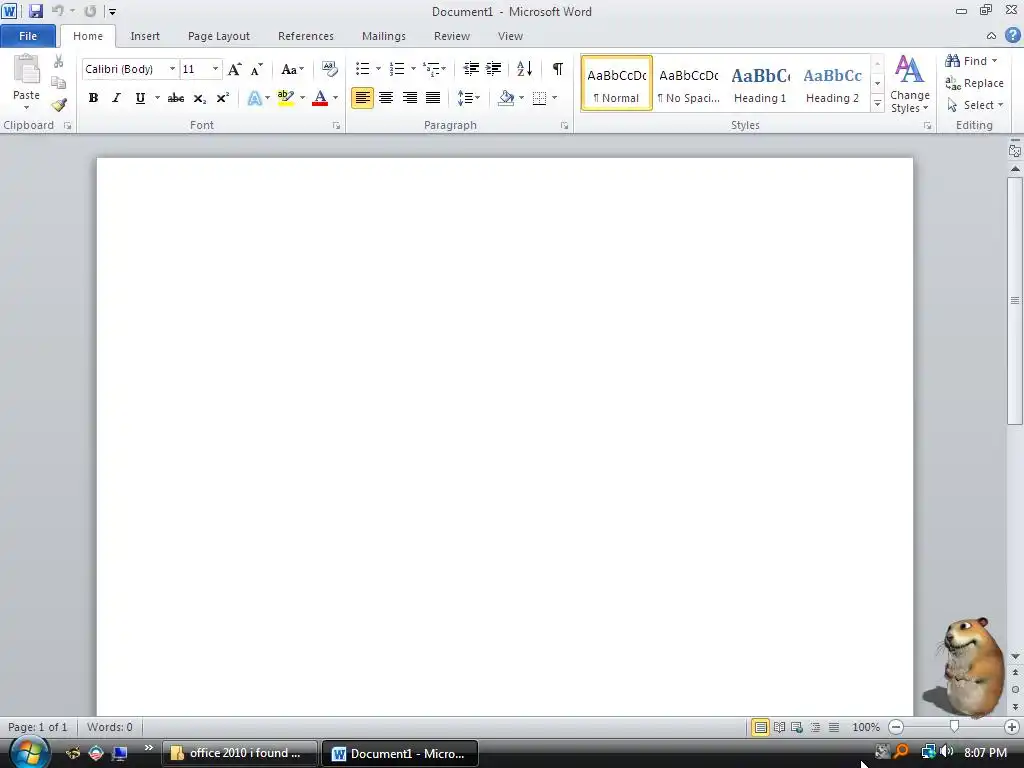Click Shrink Font icon

point(256,69)
